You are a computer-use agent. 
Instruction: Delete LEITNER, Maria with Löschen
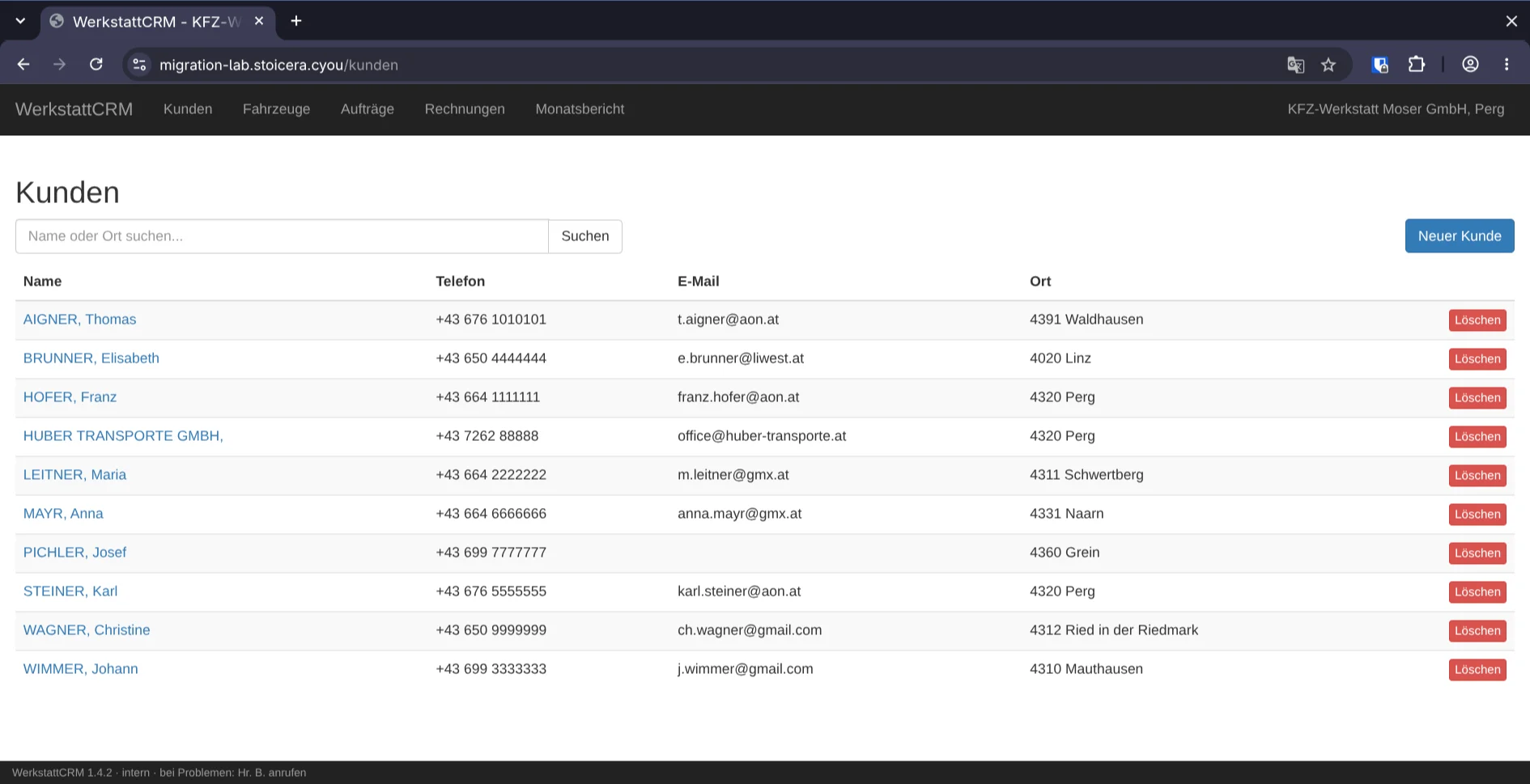(x=1477, y=476)
